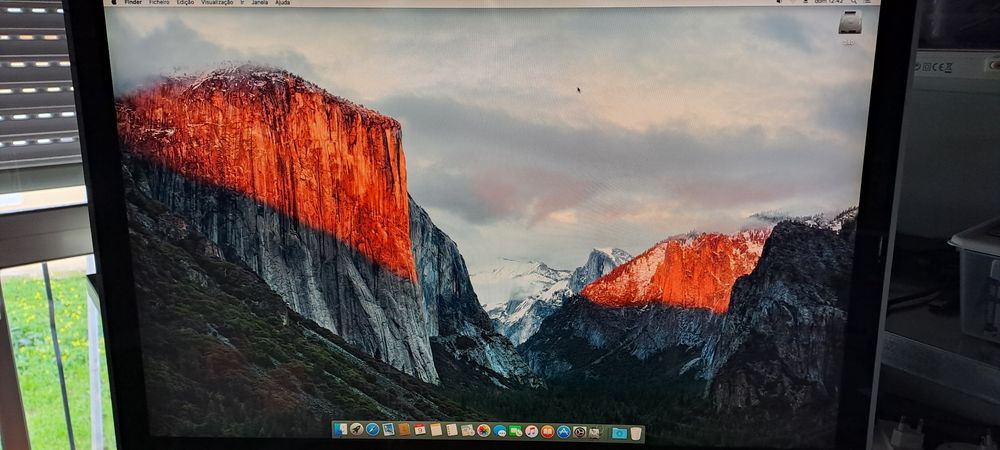Viewport: 1000px width, 450px height.
Task: Open iBooks orange icon in the Dock
Action: click(x=547, y=432)
